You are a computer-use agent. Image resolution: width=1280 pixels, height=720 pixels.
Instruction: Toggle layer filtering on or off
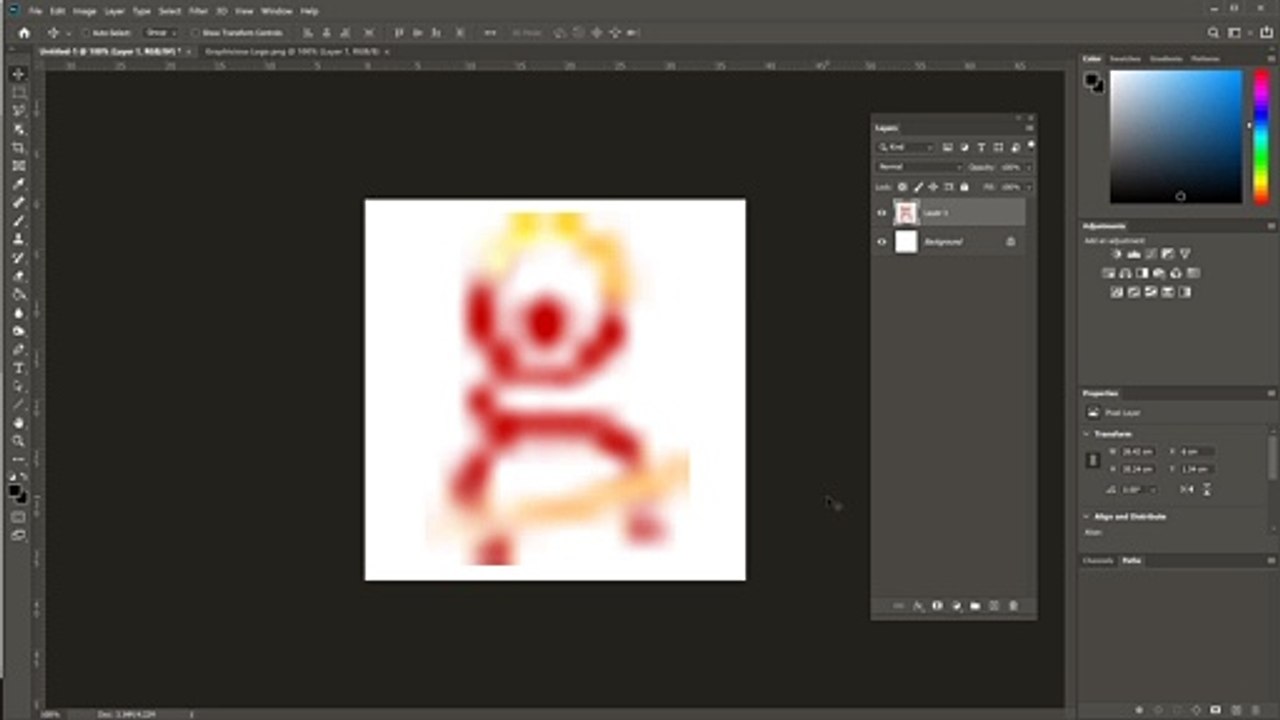(x=1030, y=147)
